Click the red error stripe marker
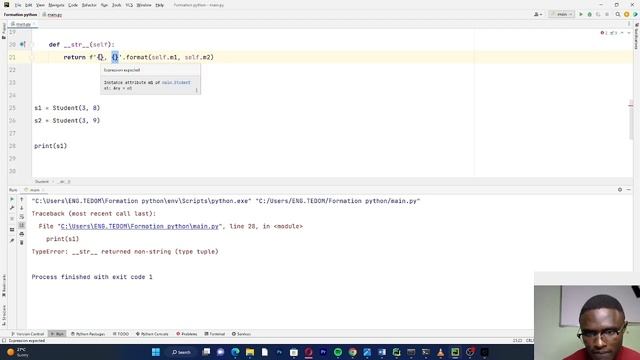The image size is (640, 360). click(631, 106)
